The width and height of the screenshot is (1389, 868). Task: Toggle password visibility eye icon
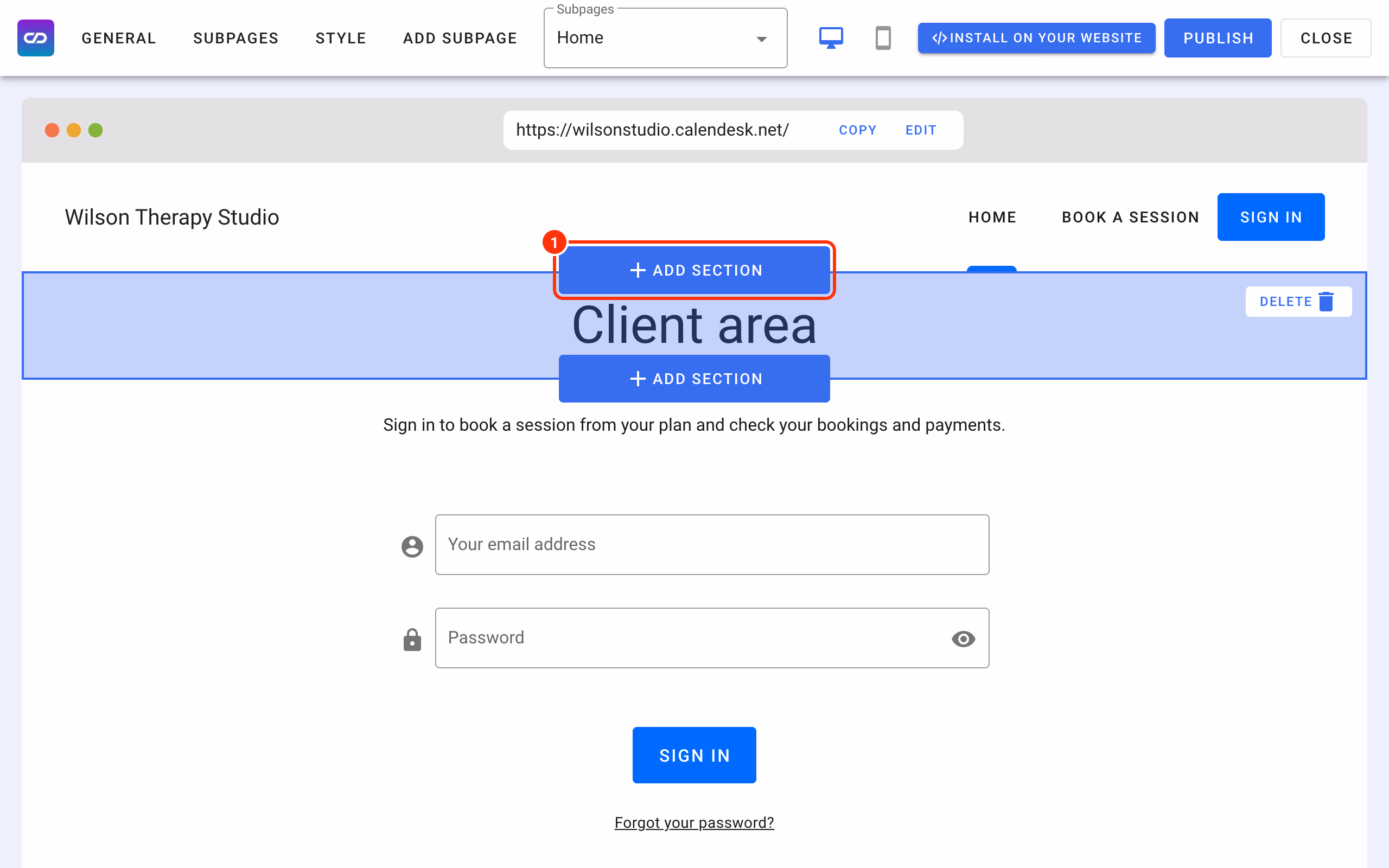[963, 639]
